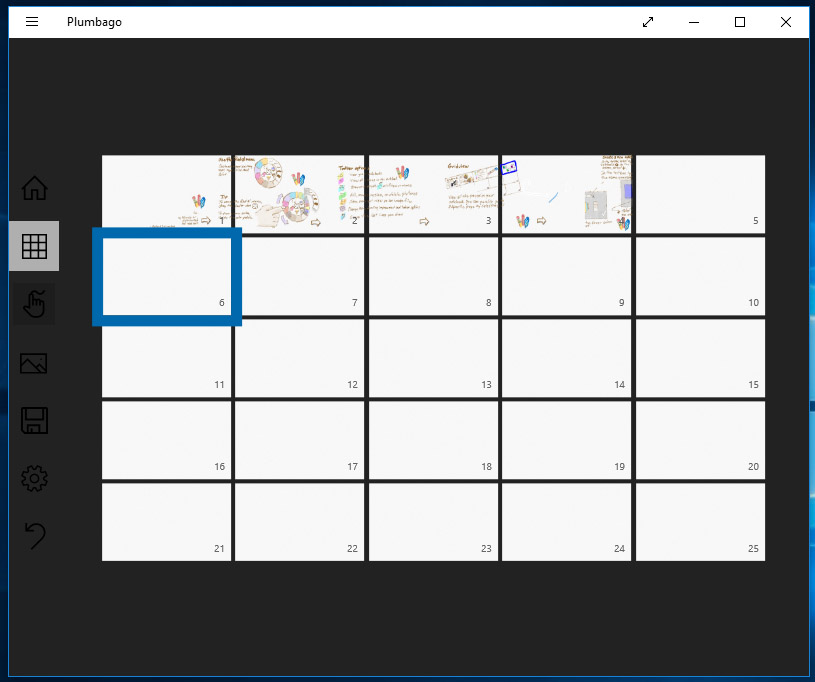Open blank page 5 thumbnail

(x=700, y=194)
